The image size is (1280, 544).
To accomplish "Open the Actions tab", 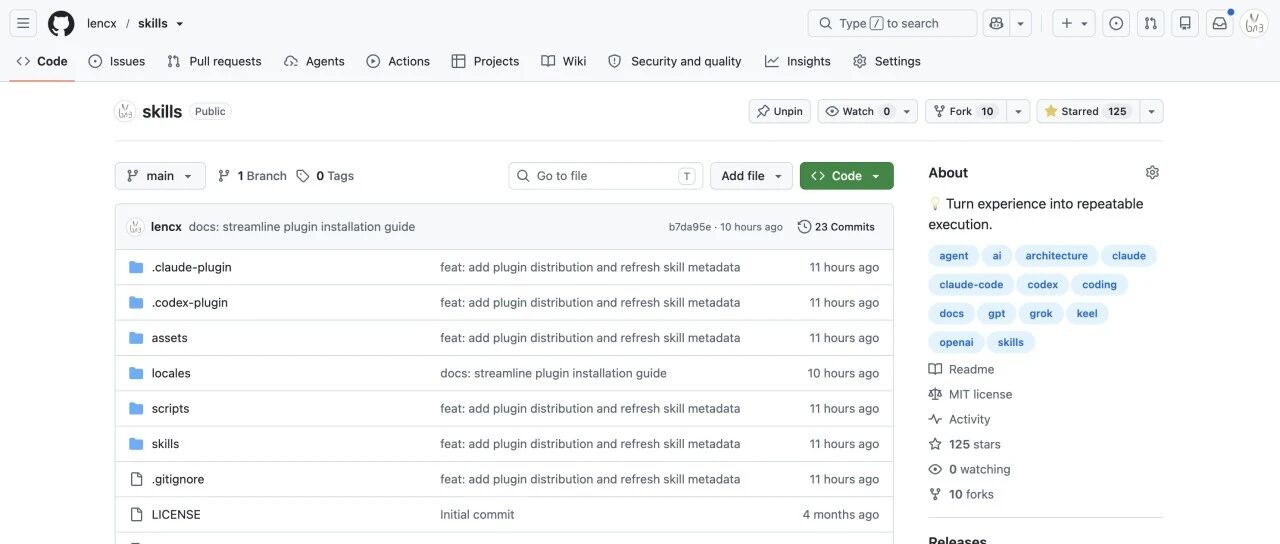I will pyautogui.click(x=398, y=61).
